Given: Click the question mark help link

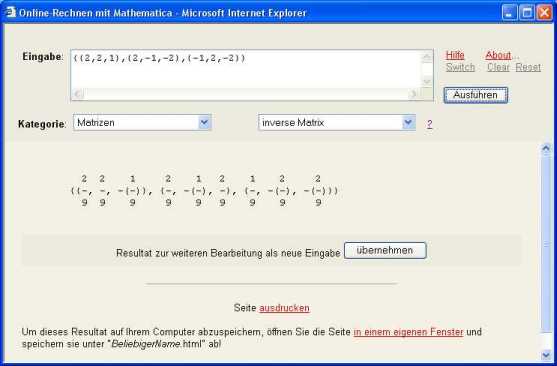Looking at the screenshot, I should click(x=429, y=124).
